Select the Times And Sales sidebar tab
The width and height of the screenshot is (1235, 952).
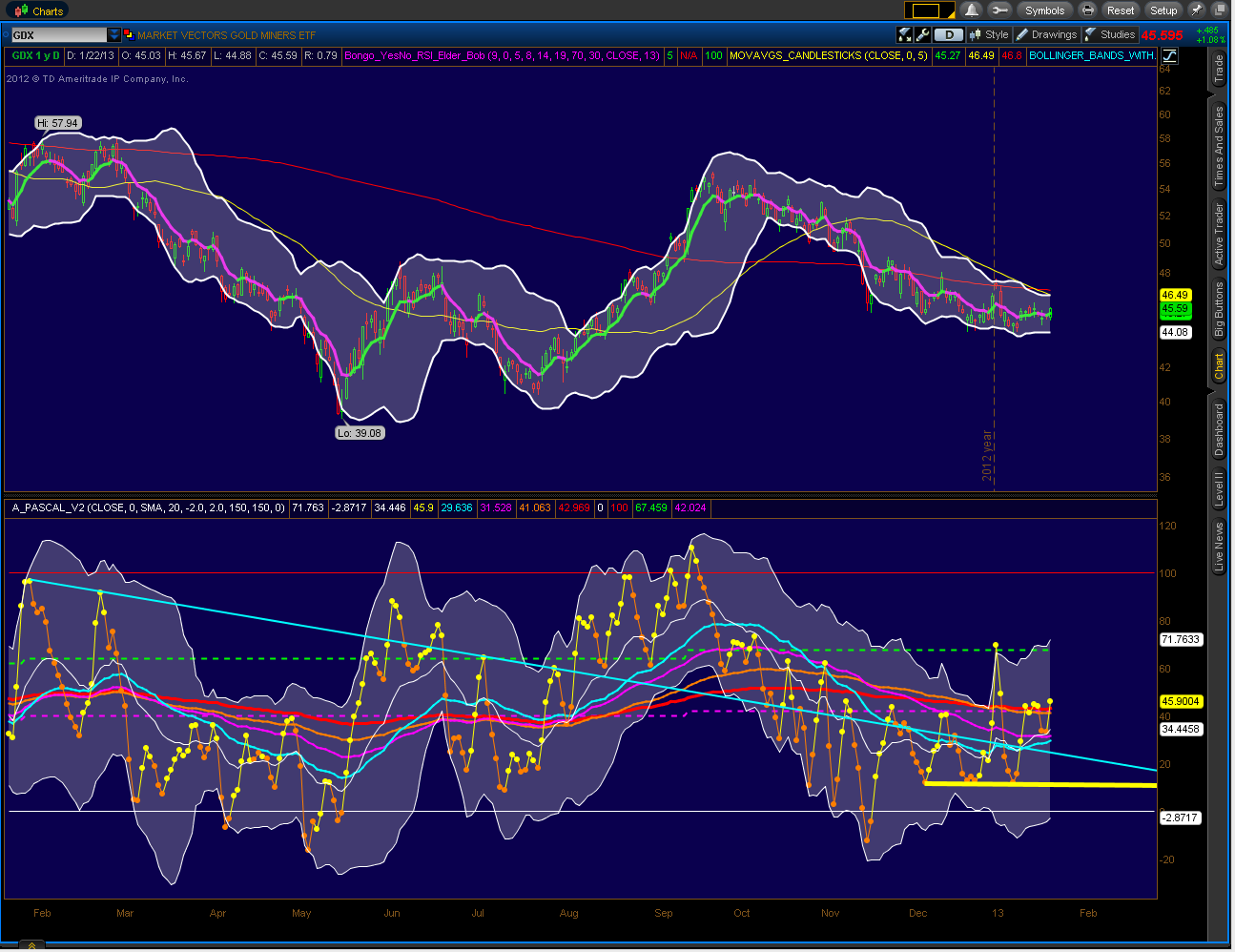click(x=1219, y=145)
